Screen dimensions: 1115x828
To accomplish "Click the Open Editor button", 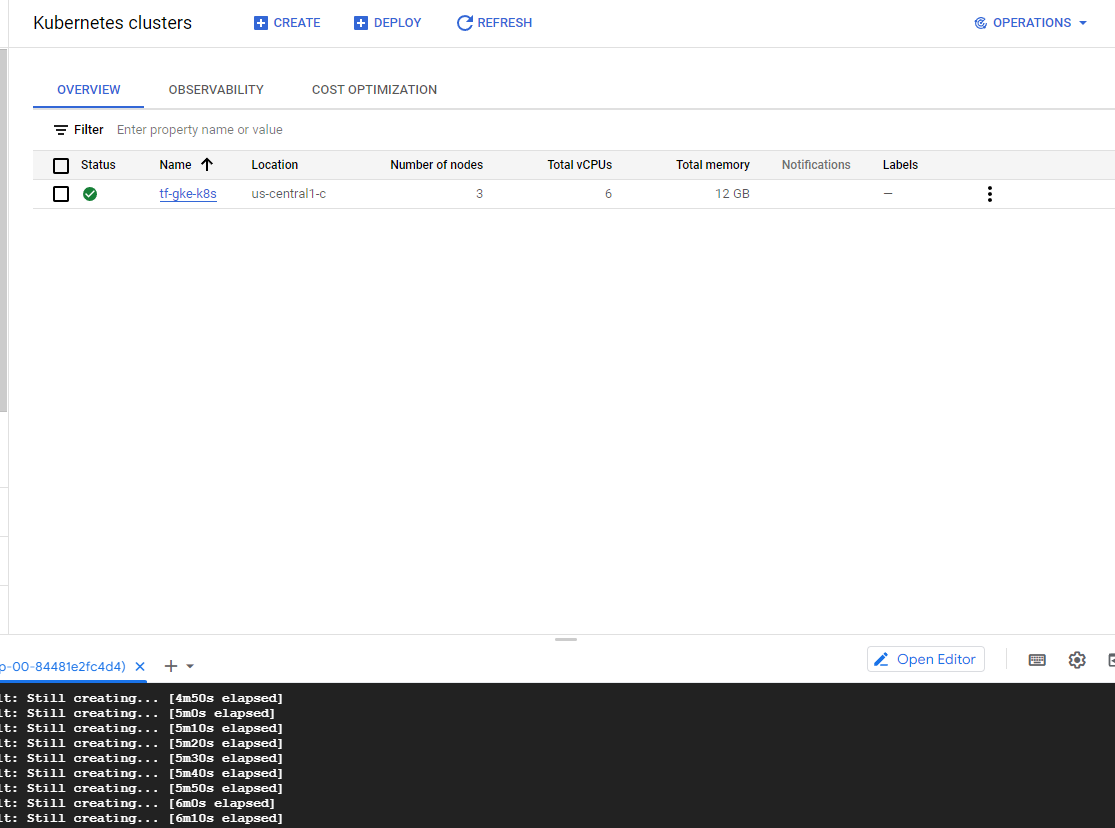I will [926, 659].
